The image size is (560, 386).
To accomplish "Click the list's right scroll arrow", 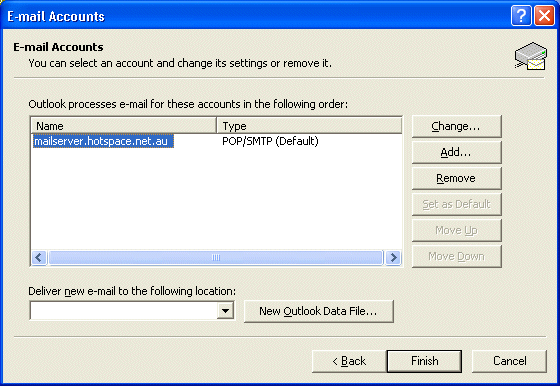I will coord(394,257).
